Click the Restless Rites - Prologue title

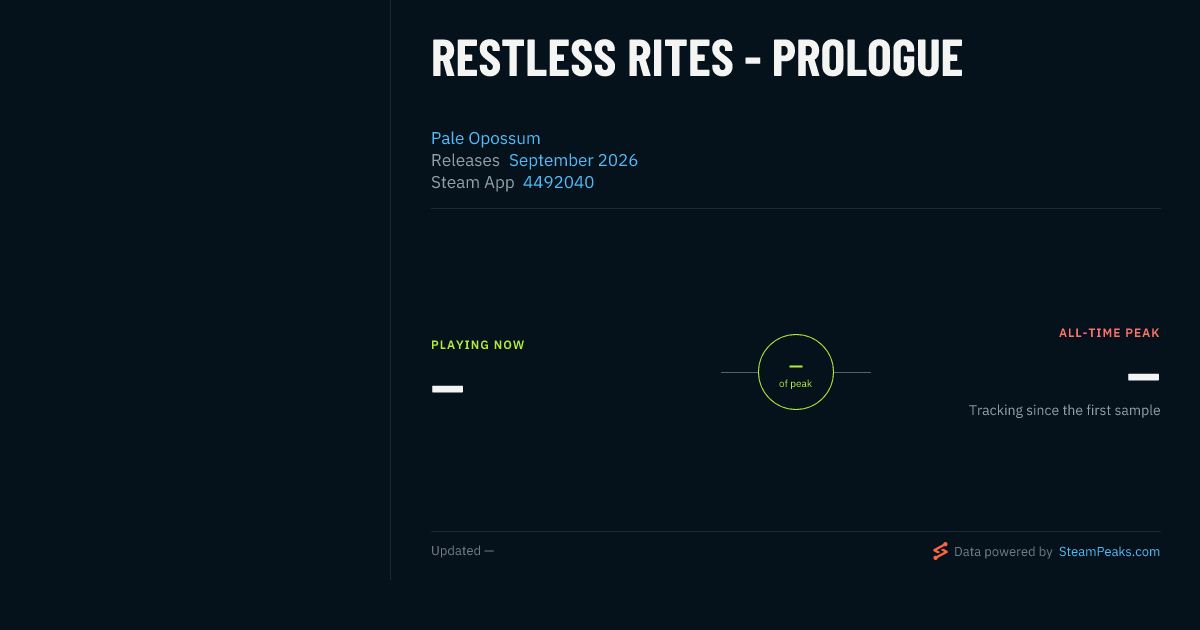pos(697,58)
